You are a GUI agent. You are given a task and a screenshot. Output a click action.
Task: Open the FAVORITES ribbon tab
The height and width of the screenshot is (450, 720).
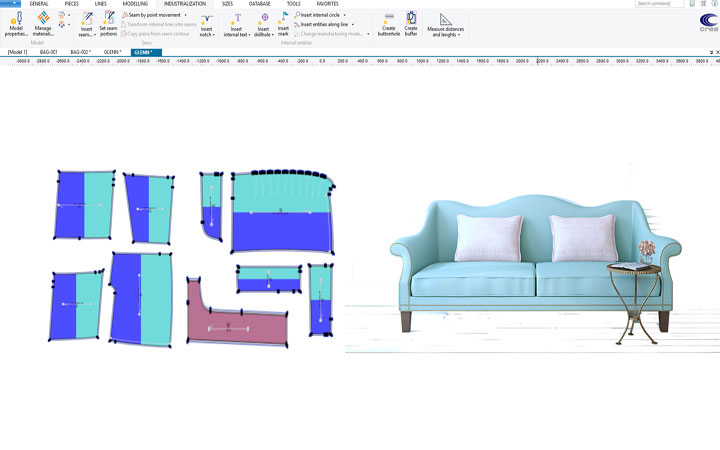(327, 4)
